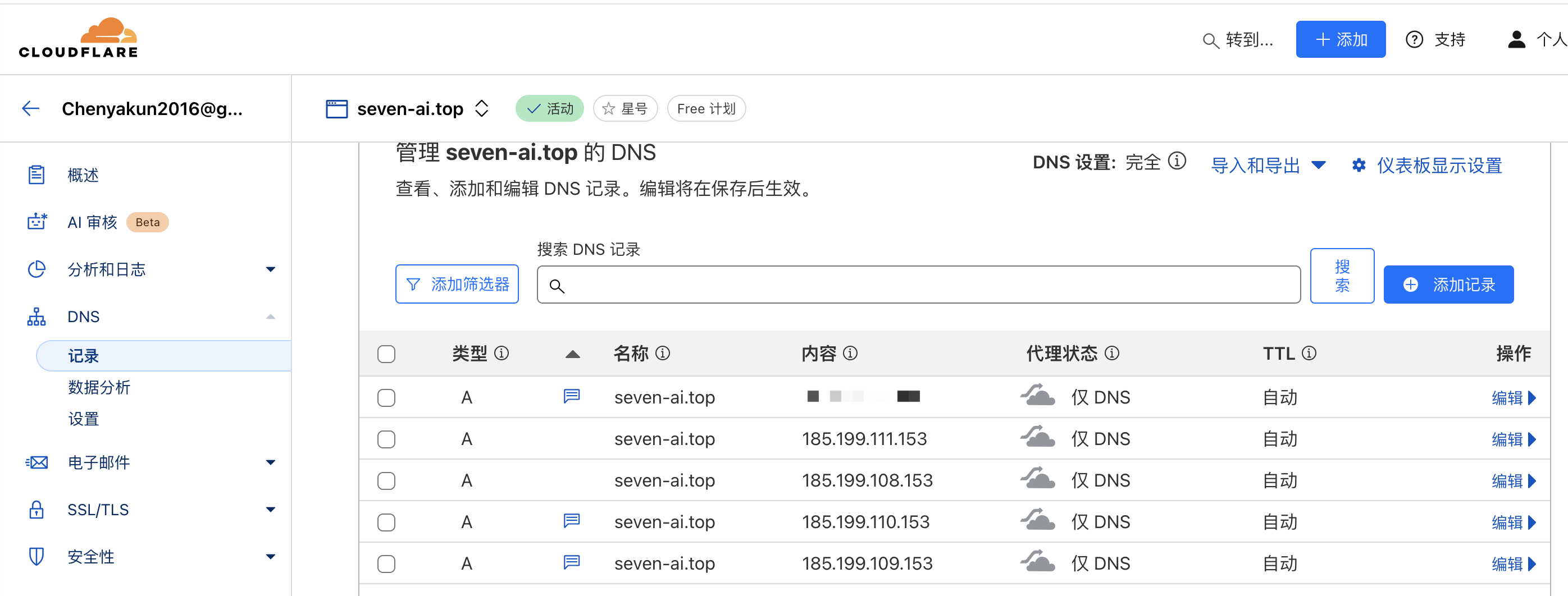Expand the 分析和日志 menu arrow
The width and height of the screenshot is (1568, 596).
click(x=271, y=269)
